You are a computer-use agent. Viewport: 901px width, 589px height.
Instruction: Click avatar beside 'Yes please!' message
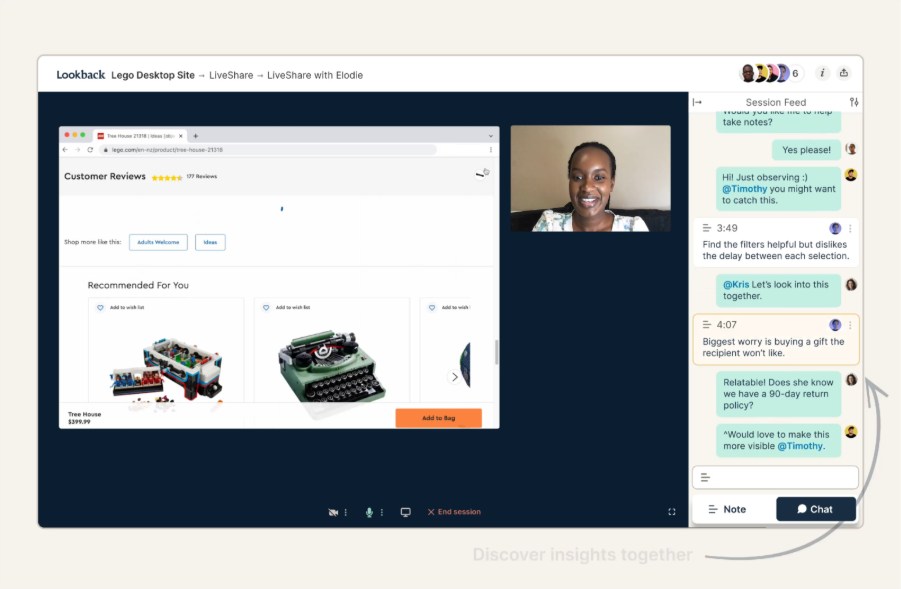coord(851,149)
